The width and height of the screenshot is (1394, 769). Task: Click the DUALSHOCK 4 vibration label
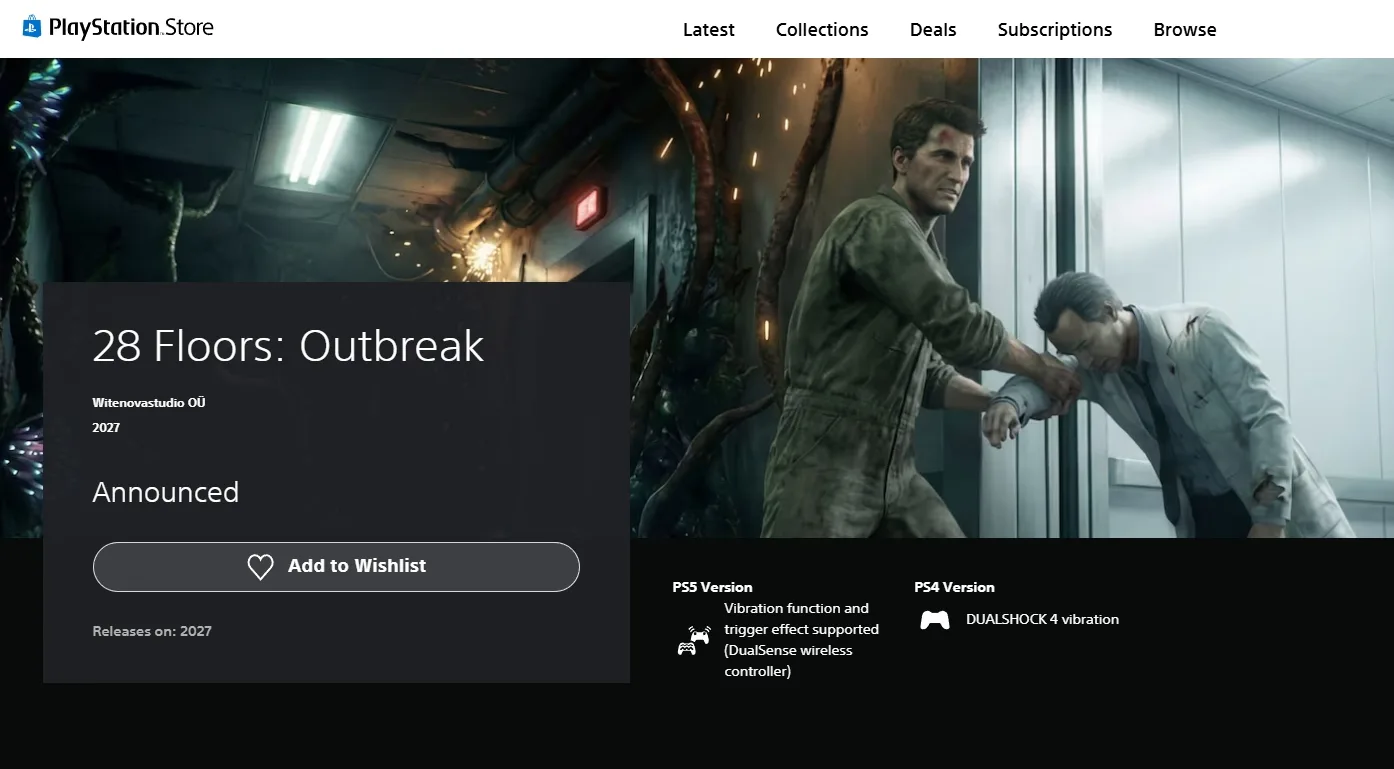coord(1042,619)
